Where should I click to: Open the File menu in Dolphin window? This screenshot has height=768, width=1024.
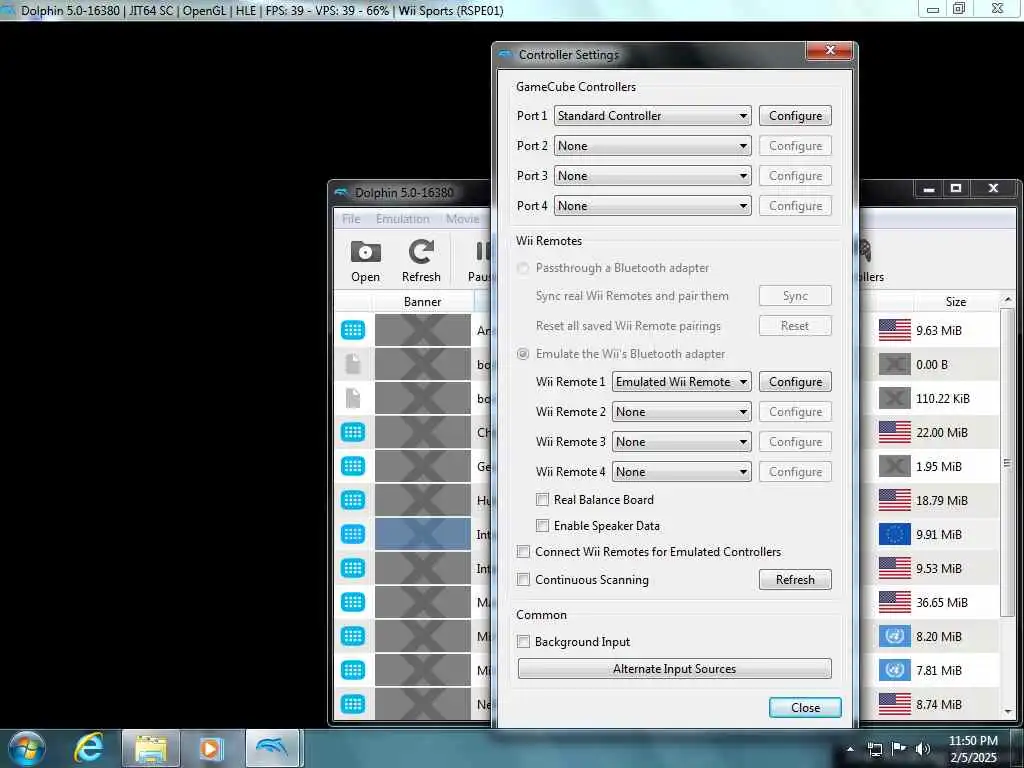coord(351,219)
